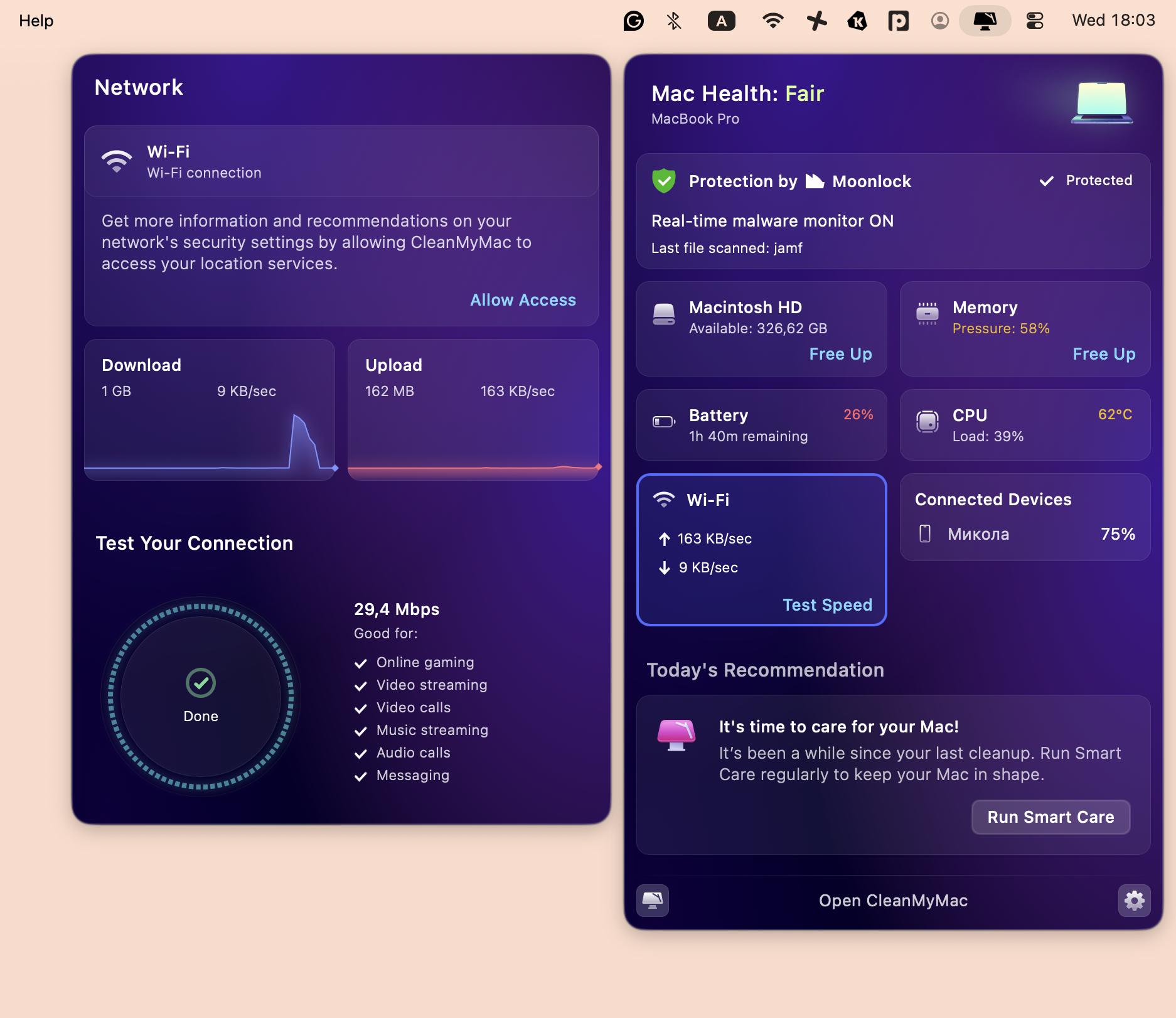Run Smart Care from today's recommendation
1176x1018 pixels.
click(1050, 817)
